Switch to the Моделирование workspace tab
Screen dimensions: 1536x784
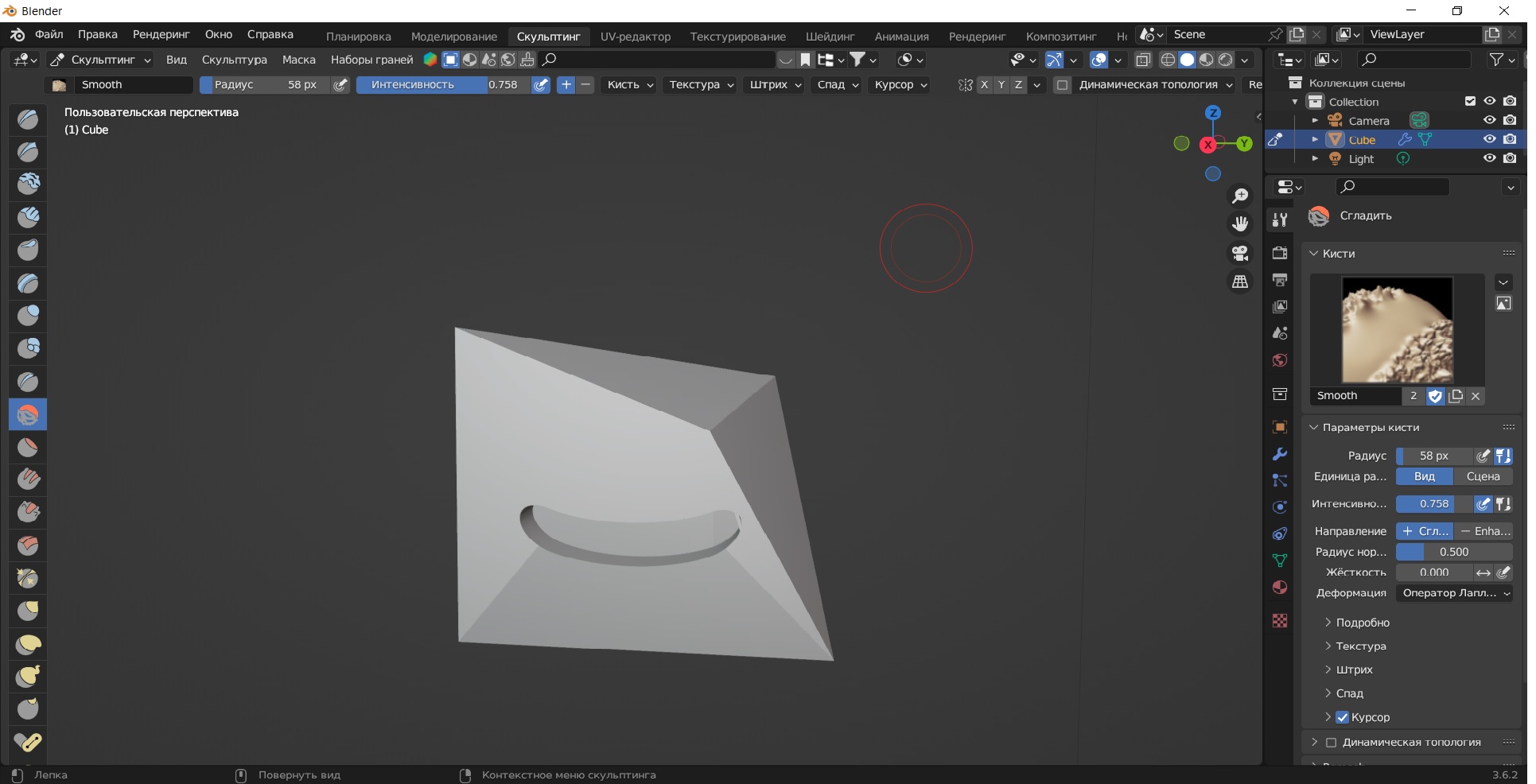pyautogui.click(x=453, y=37)
